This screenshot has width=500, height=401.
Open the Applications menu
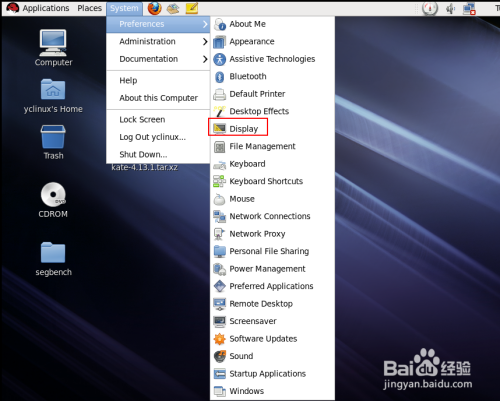[x=38, y=8]
